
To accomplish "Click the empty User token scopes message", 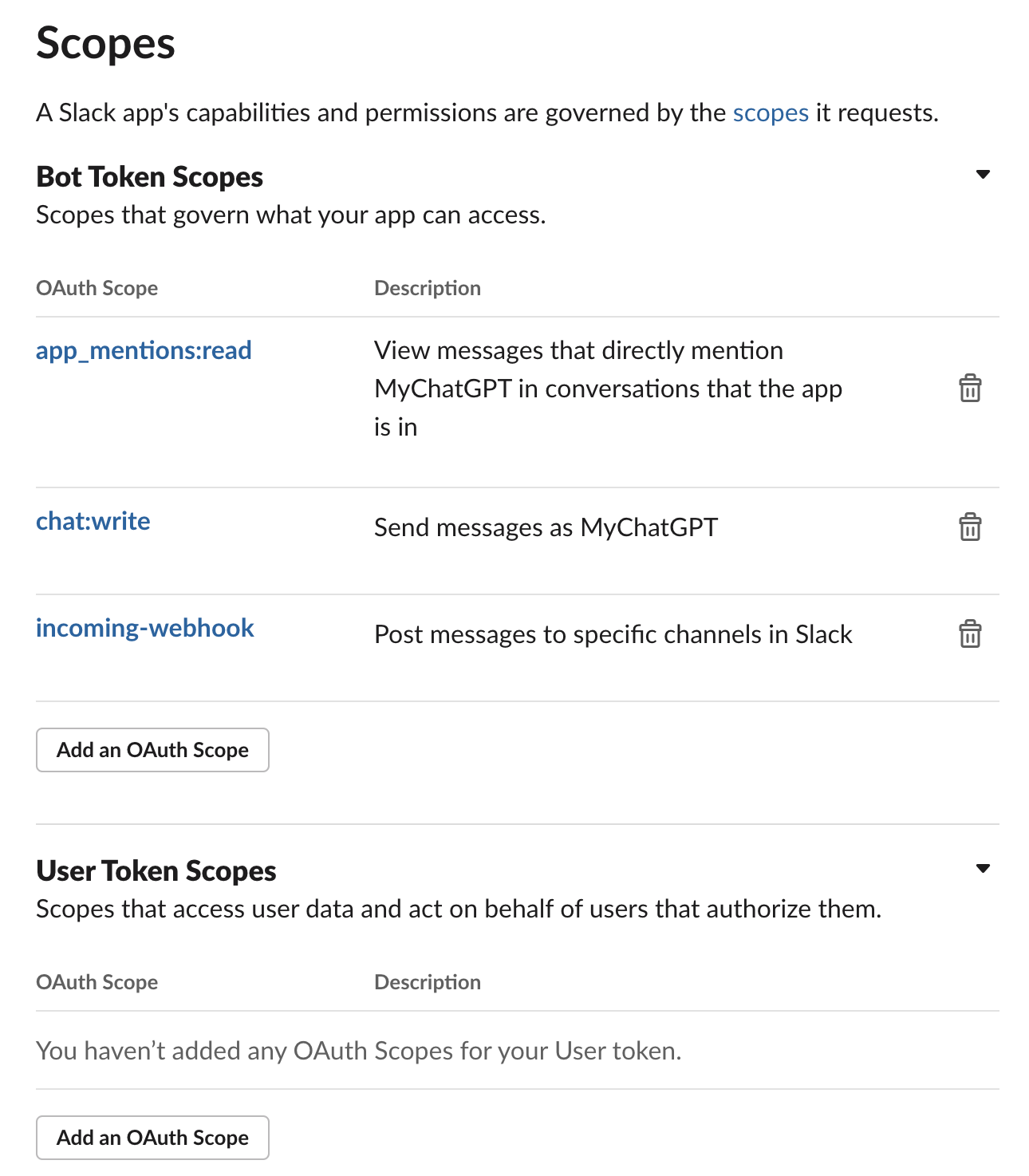I will (x=359, y=1051).
